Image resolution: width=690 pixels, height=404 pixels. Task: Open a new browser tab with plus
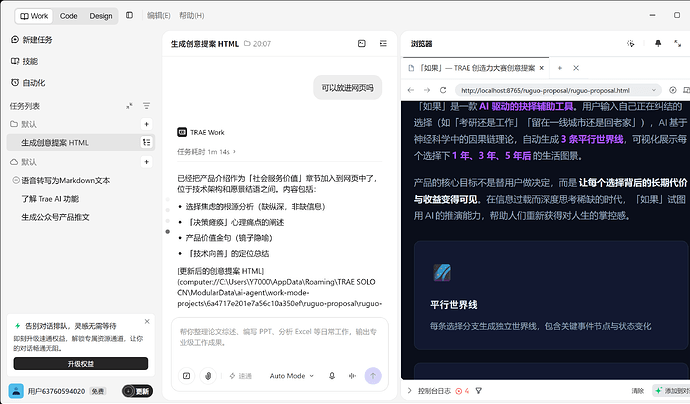[560, 68]
